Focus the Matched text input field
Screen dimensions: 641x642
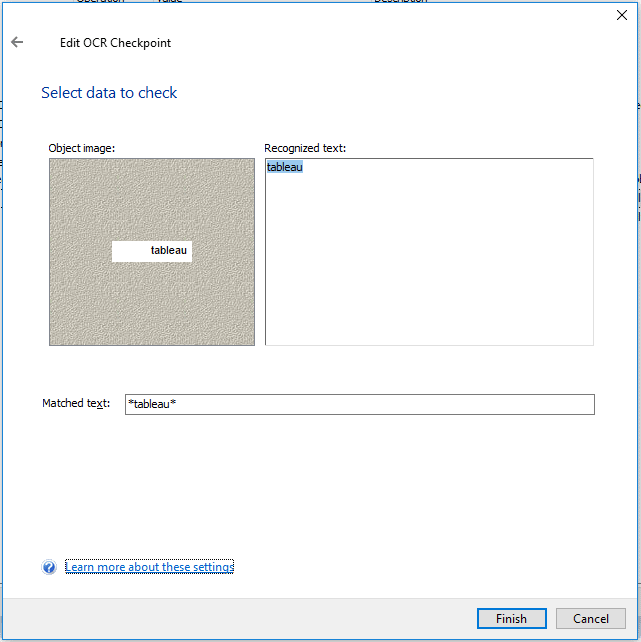(360, 404)
